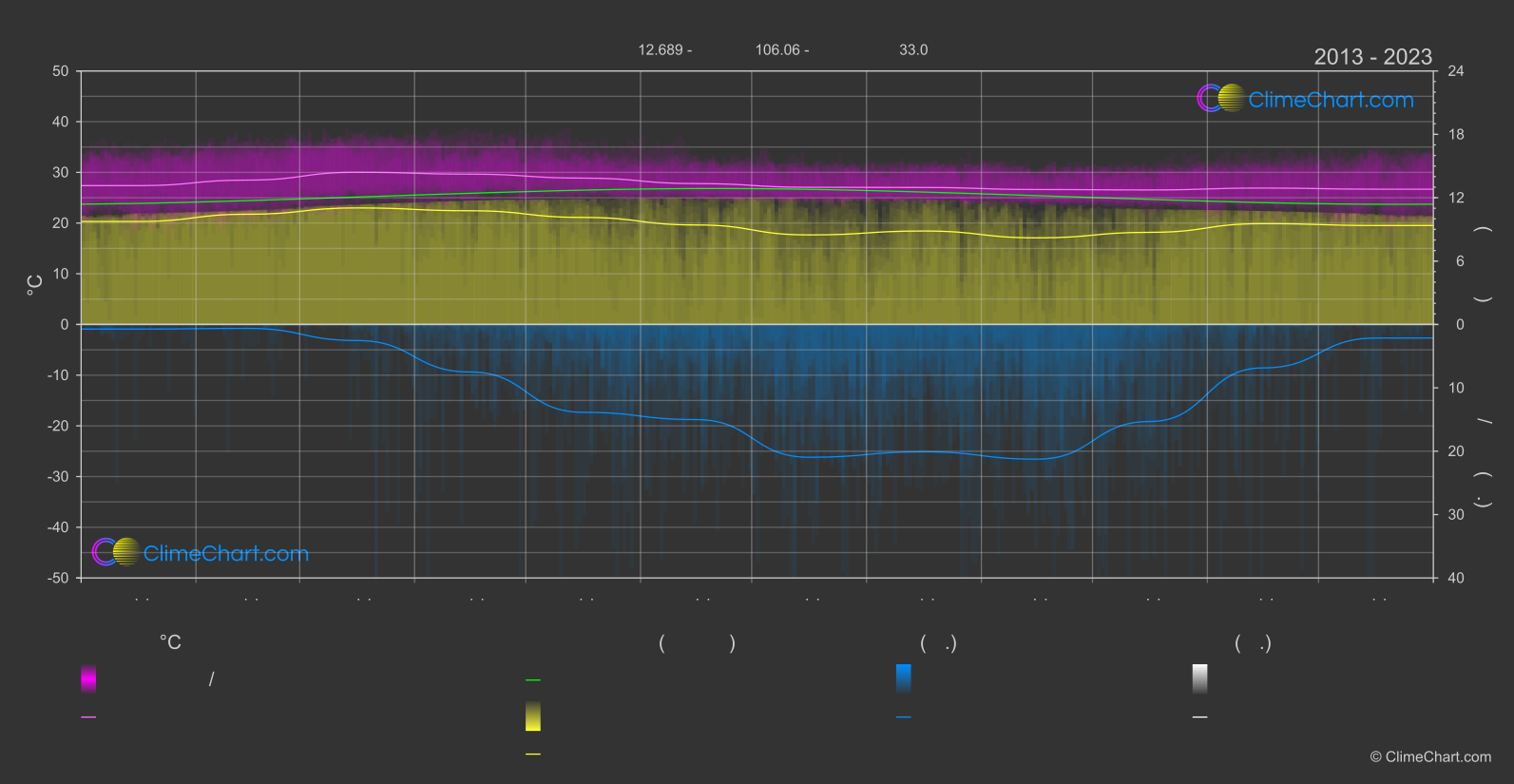Click the 106.06 value in the header
Image resolution: width=1514 pixels, height=784 pixels.
[777, 50]
